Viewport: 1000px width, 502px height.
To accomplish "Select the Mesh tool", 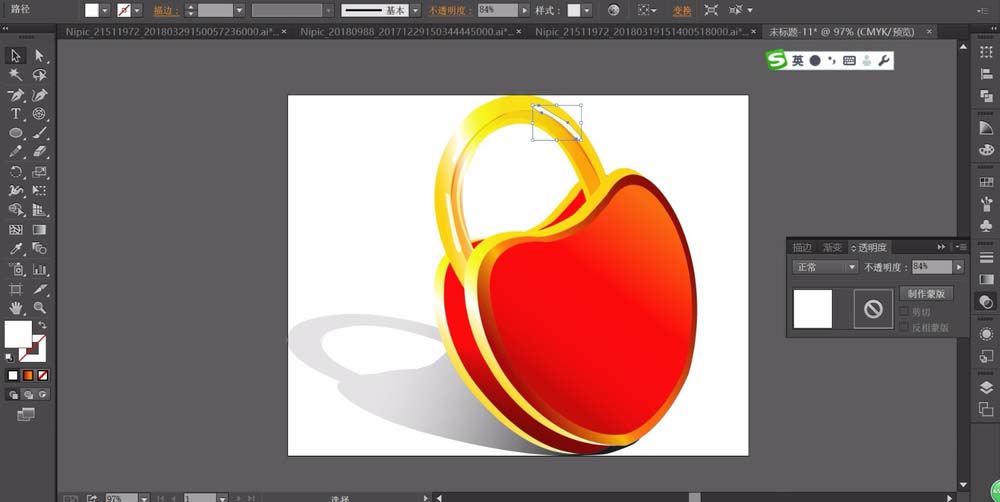I will pos(16,230).
